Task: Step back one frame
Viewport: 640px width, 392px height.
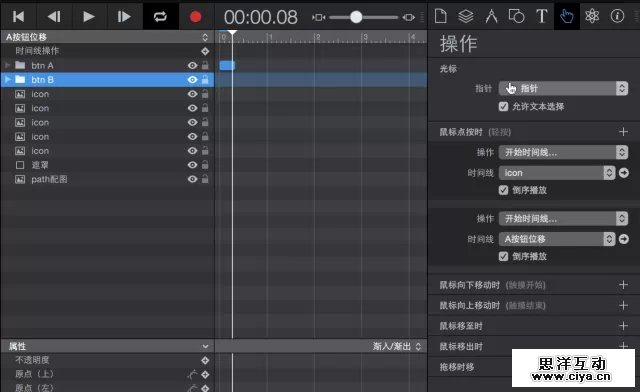Action: point(54,16)
